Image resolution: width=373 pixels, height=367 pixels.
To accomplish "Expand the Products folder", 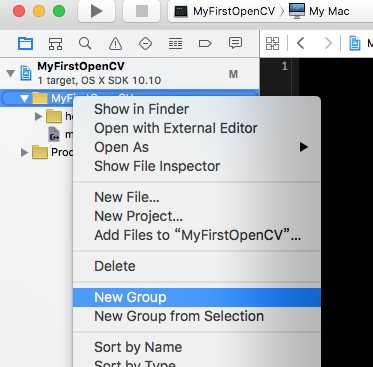I will 24,153.
